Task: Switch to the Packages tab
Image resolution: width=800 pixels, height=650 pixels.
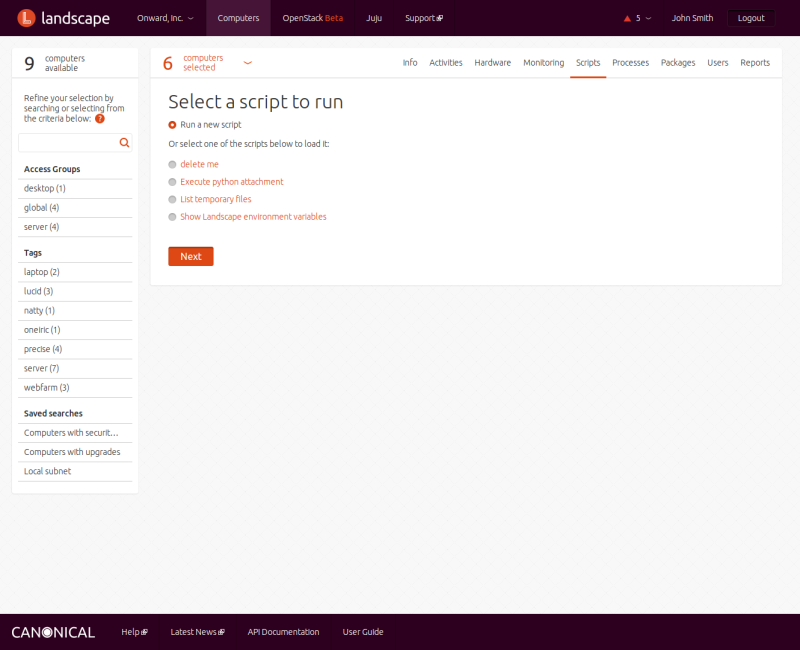Action: coord(677,63)
